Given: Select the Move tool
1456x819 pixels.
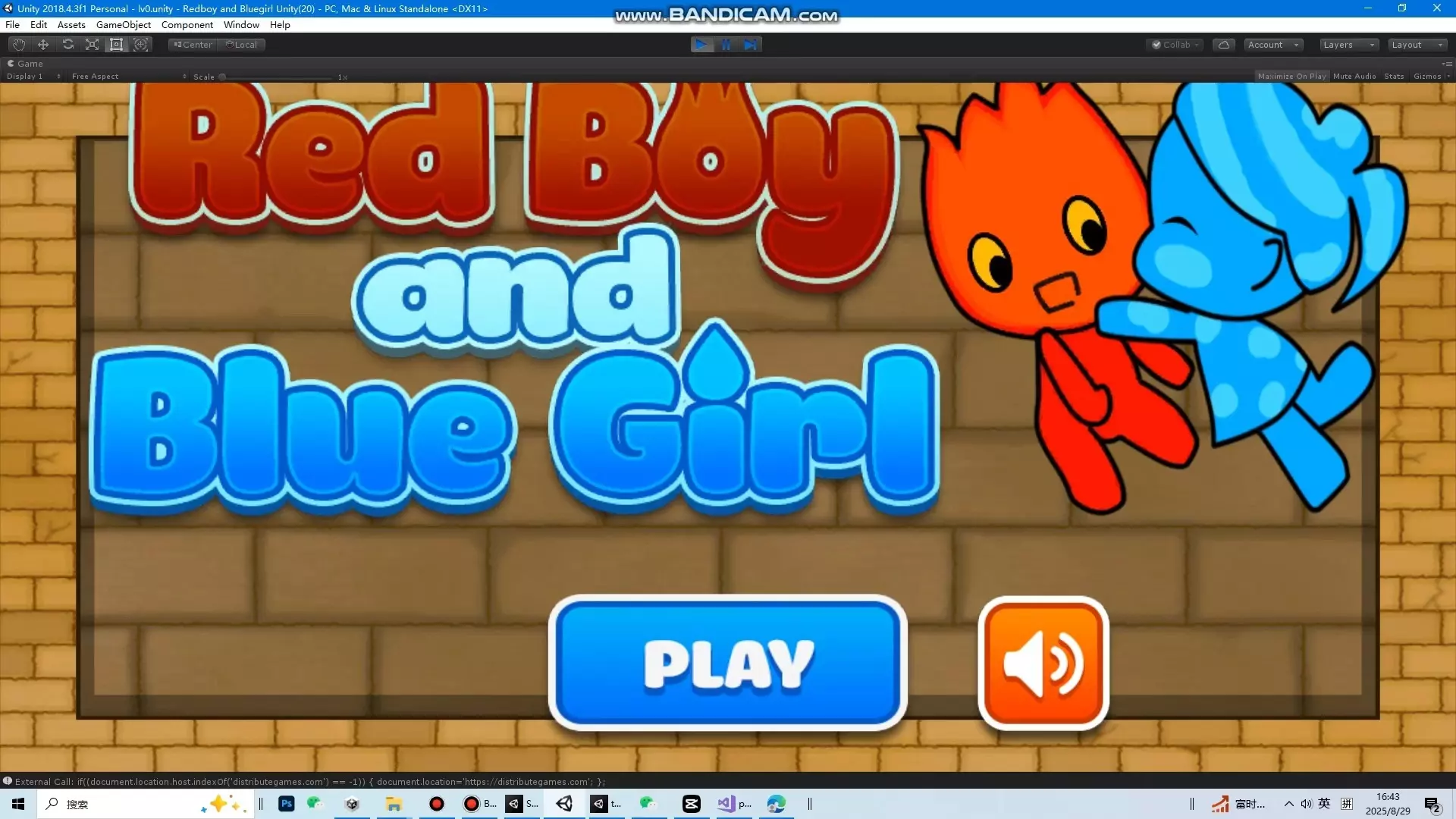Looking at the screenshot, I should [x=43, y=45].
